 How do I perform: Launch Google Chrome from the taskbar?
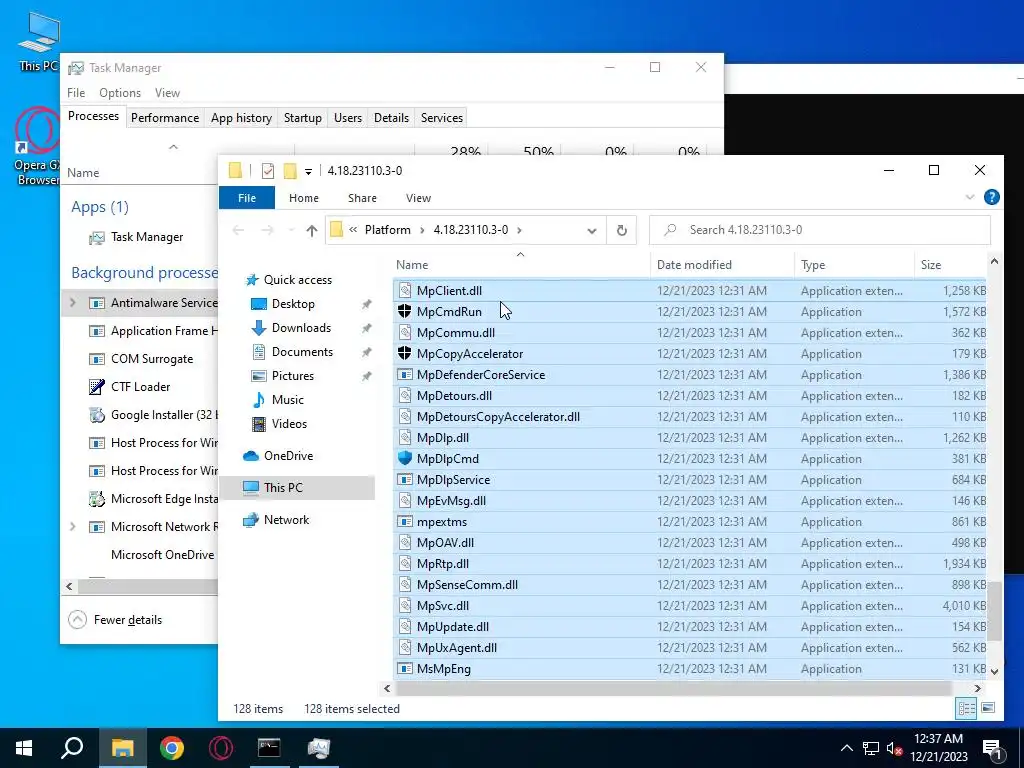point(172,748)
